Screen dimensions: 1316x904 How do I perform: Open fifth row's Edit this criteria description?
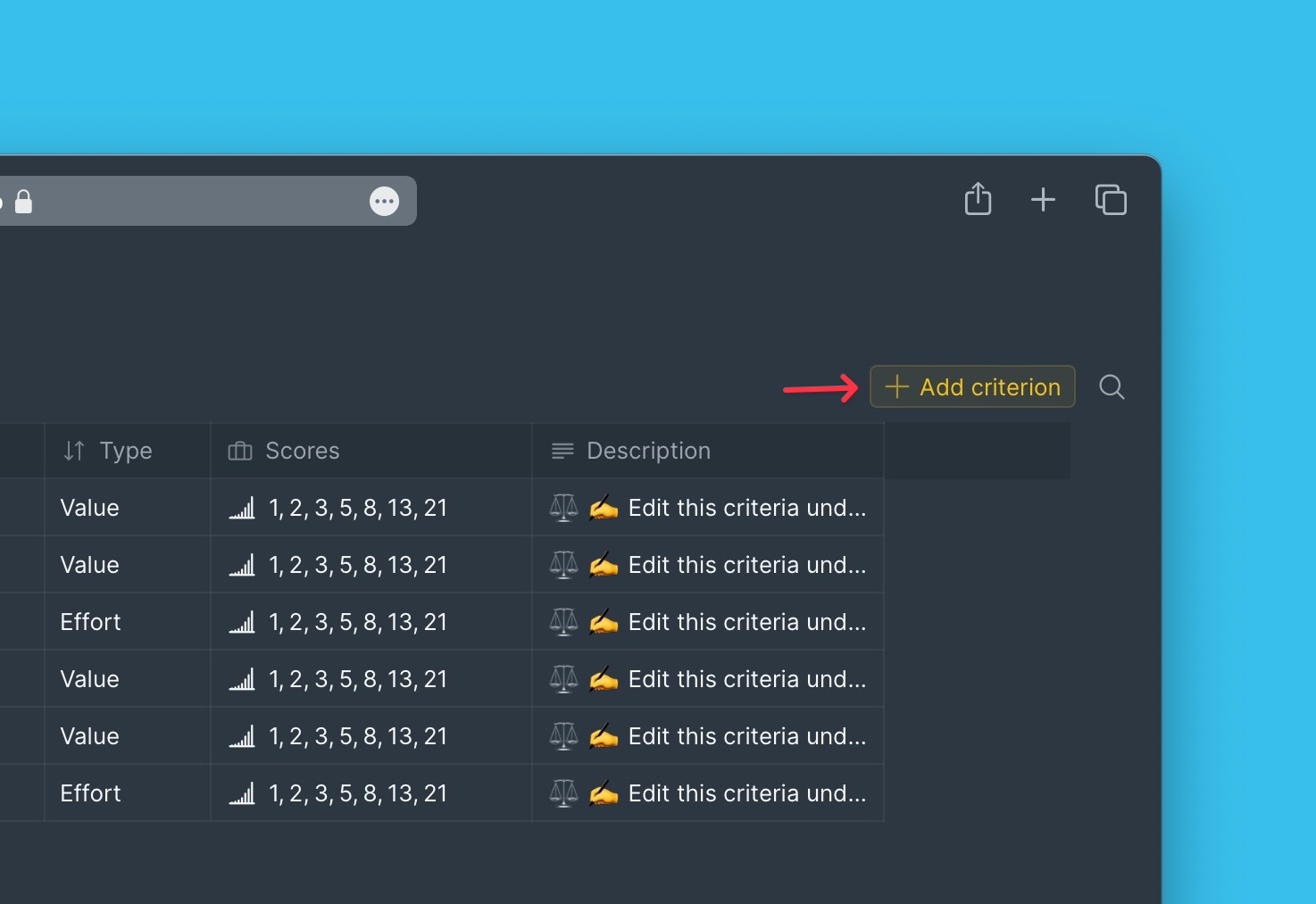tap(708, 736)
